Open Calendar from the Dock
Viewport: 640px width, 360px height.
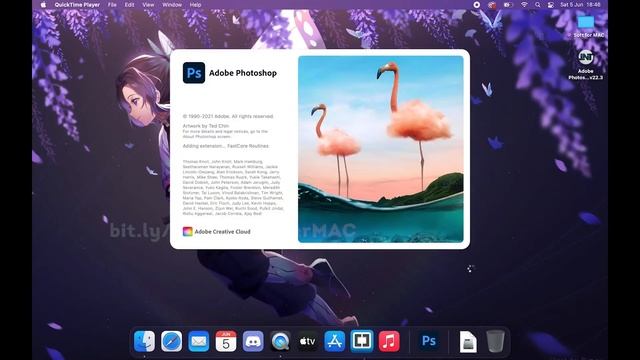[226, 341]
